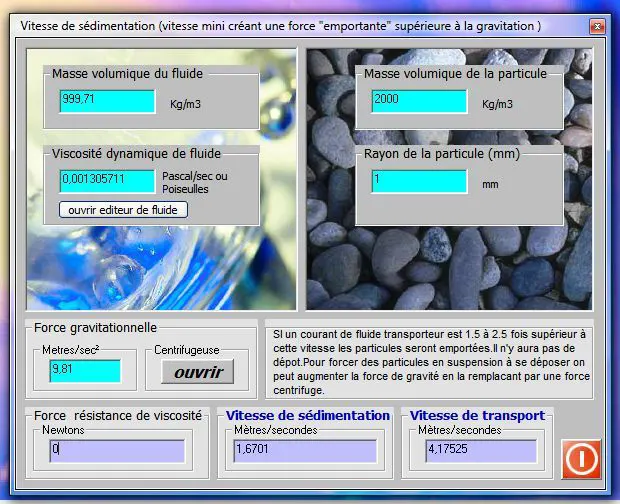This screenshot has width=620, height=504.
Task: Close the Vitesse de sédimentation window
Action: click(597, 26)
